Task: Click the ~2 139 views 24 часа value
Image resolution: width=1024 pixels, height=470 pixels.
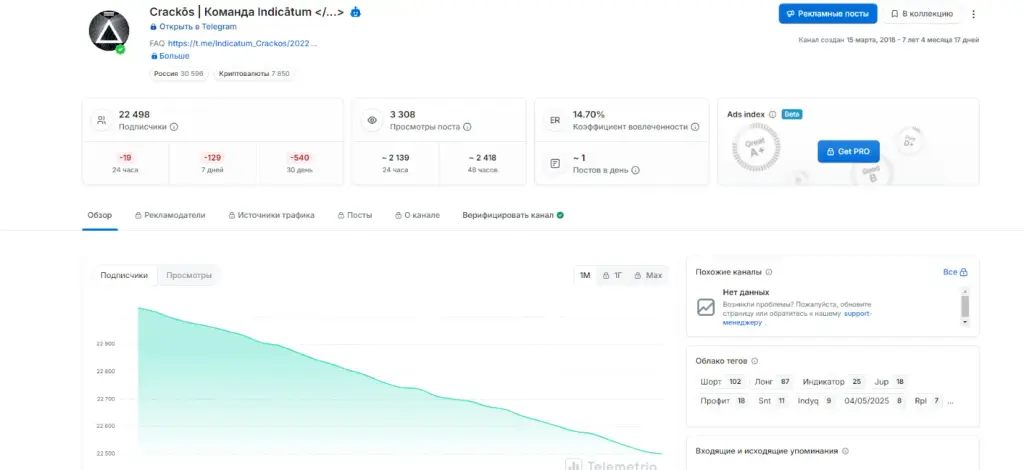Action: tap(396, 157)
